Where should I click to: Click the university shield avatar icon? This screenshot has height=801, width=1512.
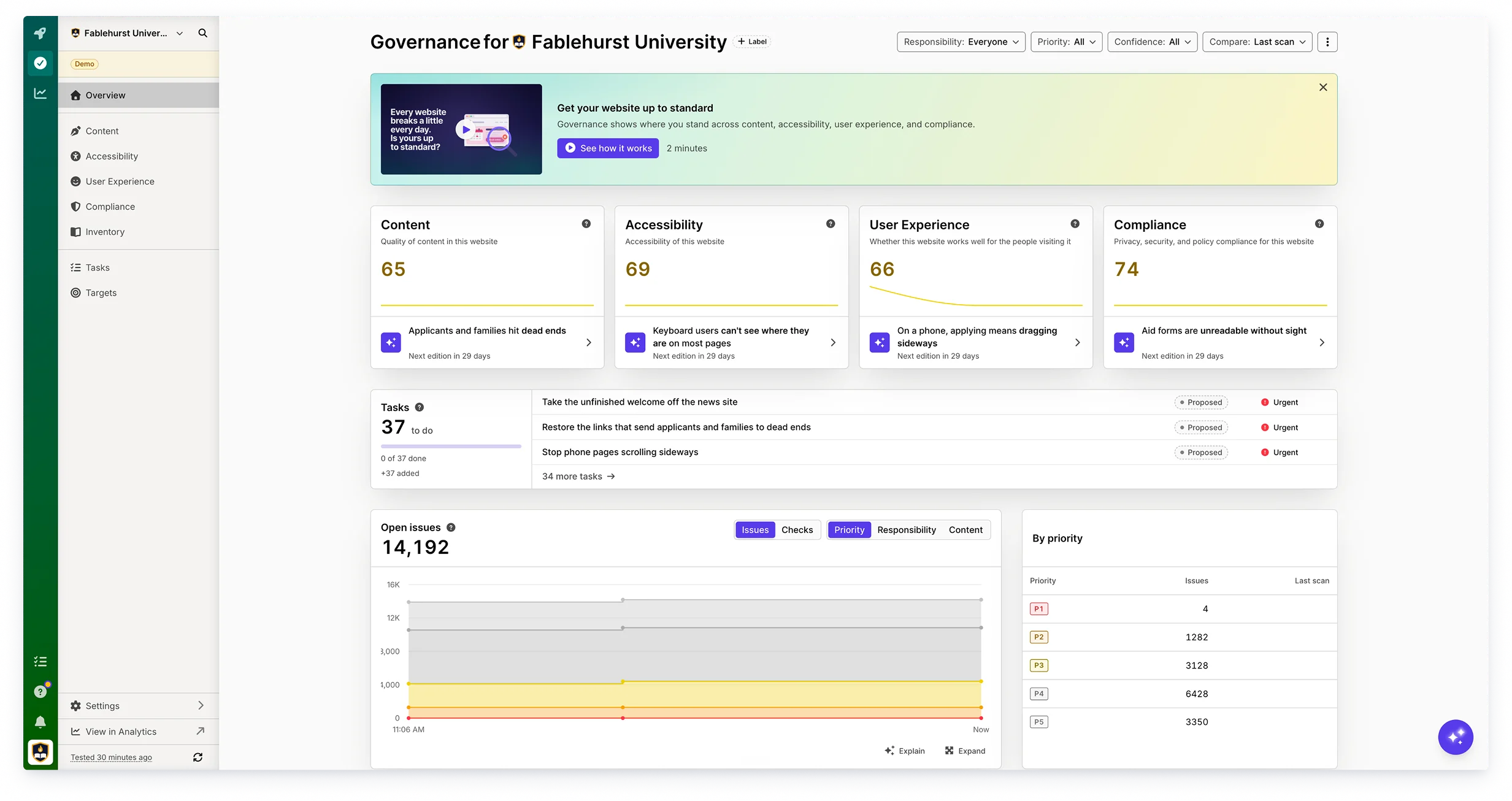pos(40,752)
